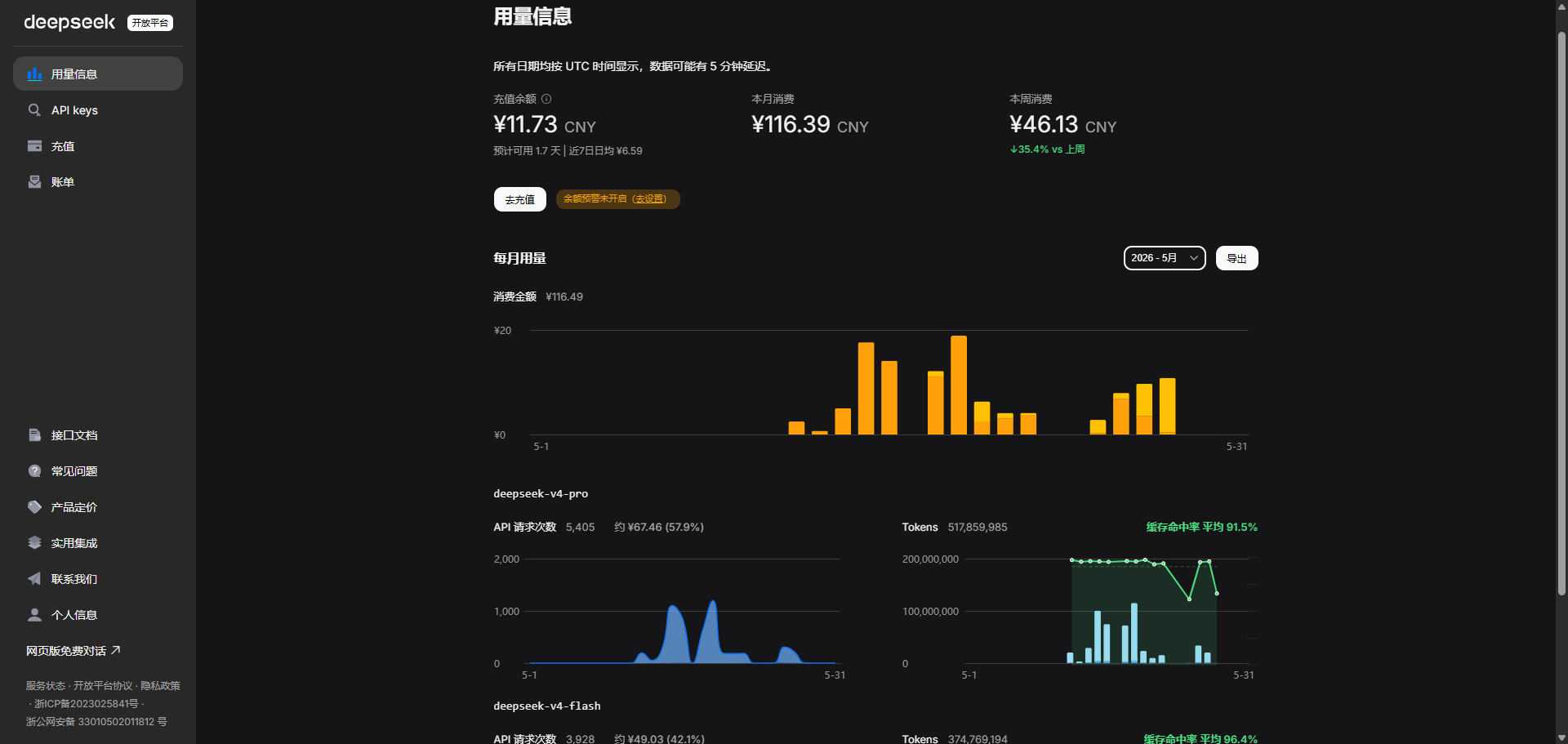Click the 联系我们 megaphone icon

34,579
